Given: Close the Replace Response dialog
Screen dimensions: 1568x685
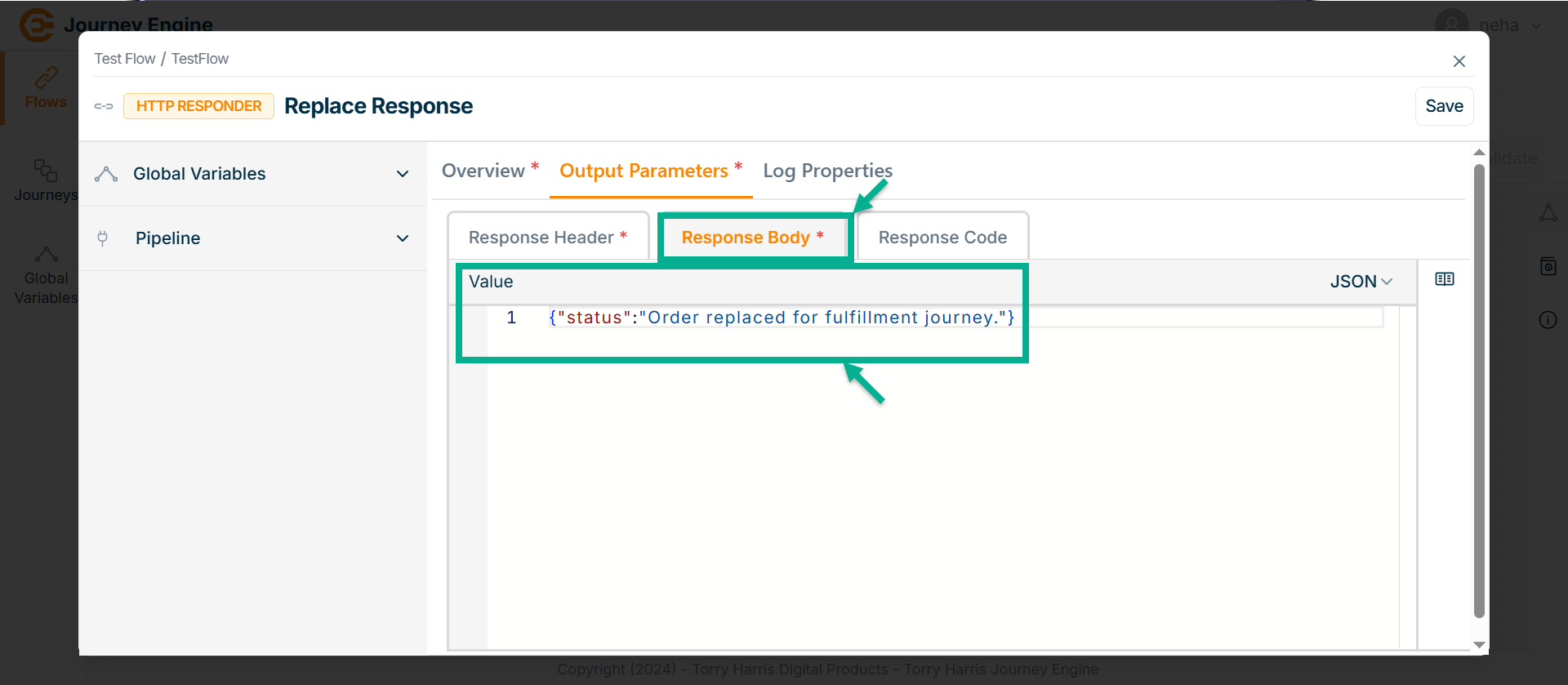Looking at the screenshot, I should click(1459, 61).
